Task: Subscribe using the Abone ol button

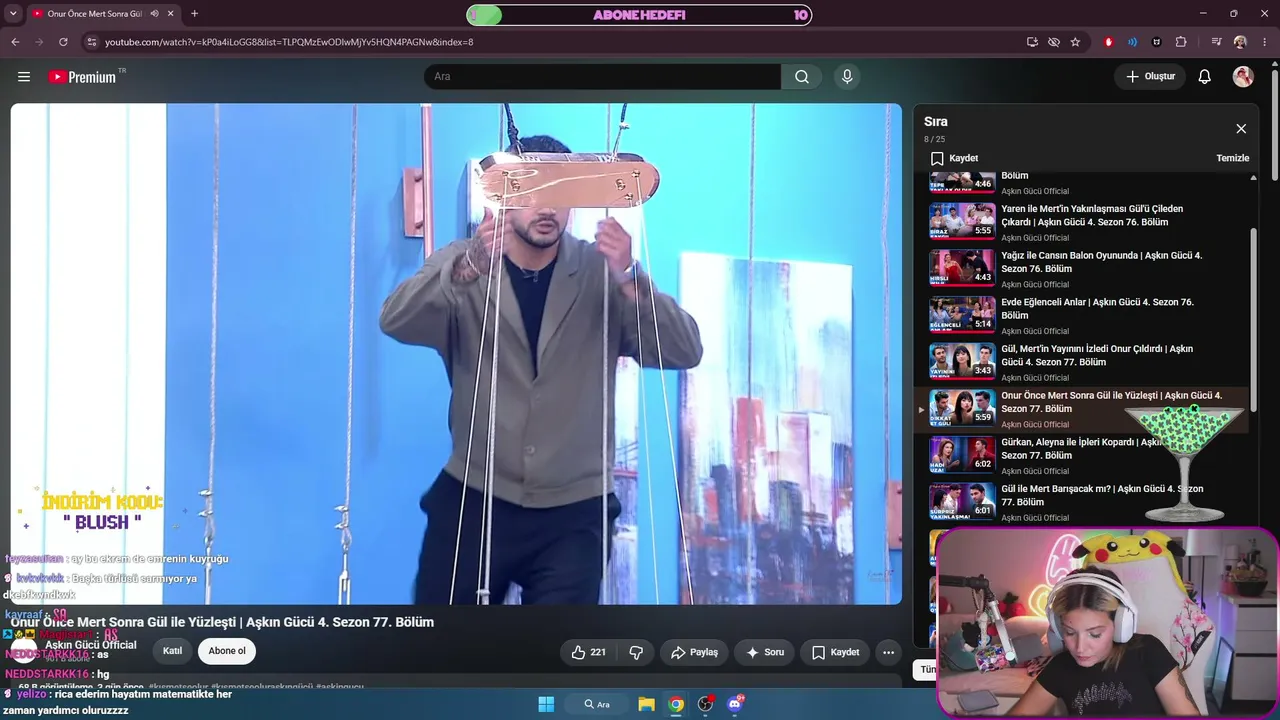Action: click(x=227, y=651)
